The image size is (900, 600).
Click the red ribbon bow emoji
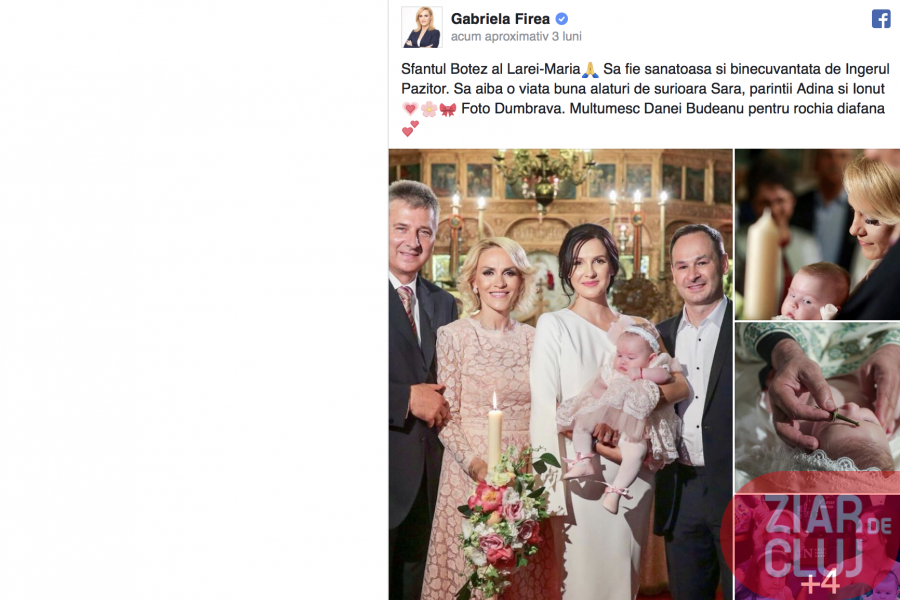coord(448,109)
